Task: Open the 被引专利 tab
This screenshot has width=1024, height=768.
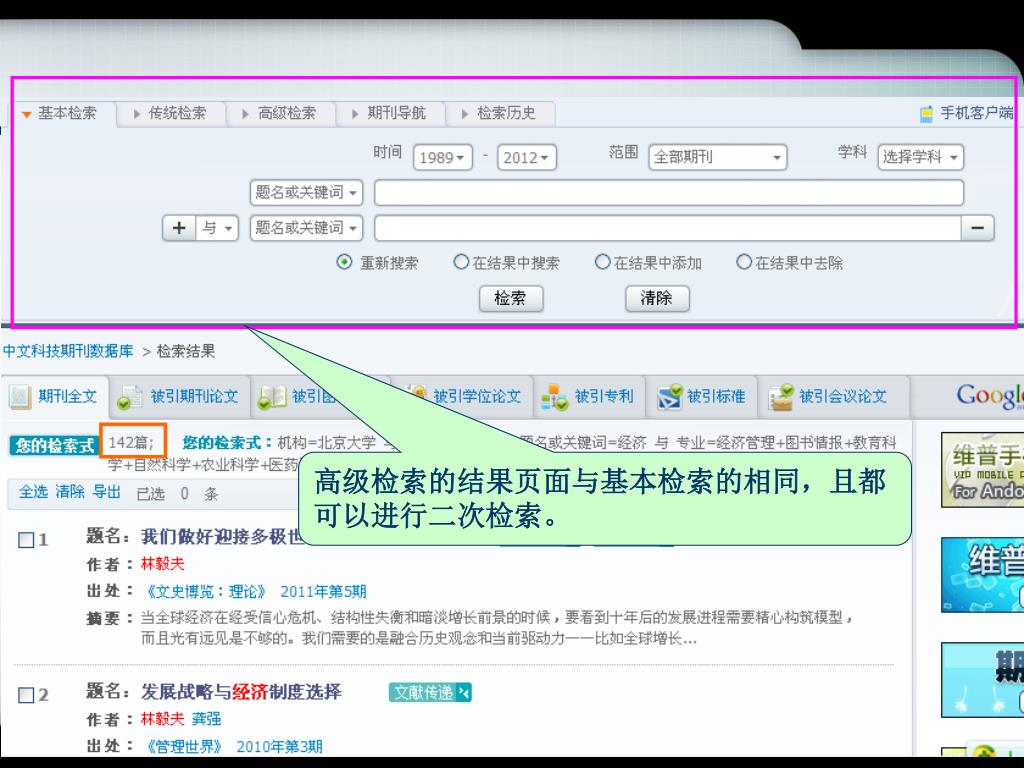Action: pyautogui.click(x=590, y=396)
